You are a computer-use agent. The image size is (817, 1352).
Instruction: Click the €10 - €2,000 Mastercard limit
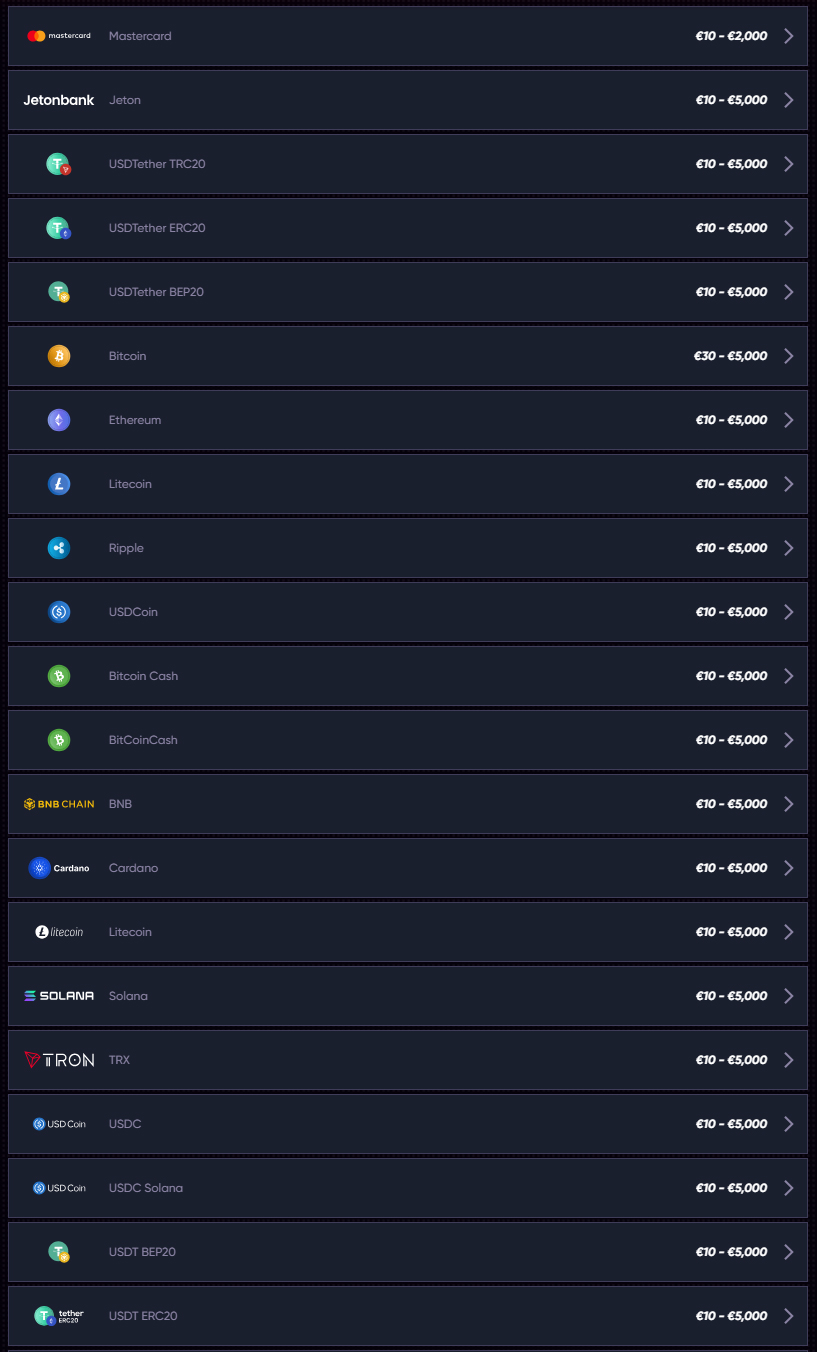731,36
